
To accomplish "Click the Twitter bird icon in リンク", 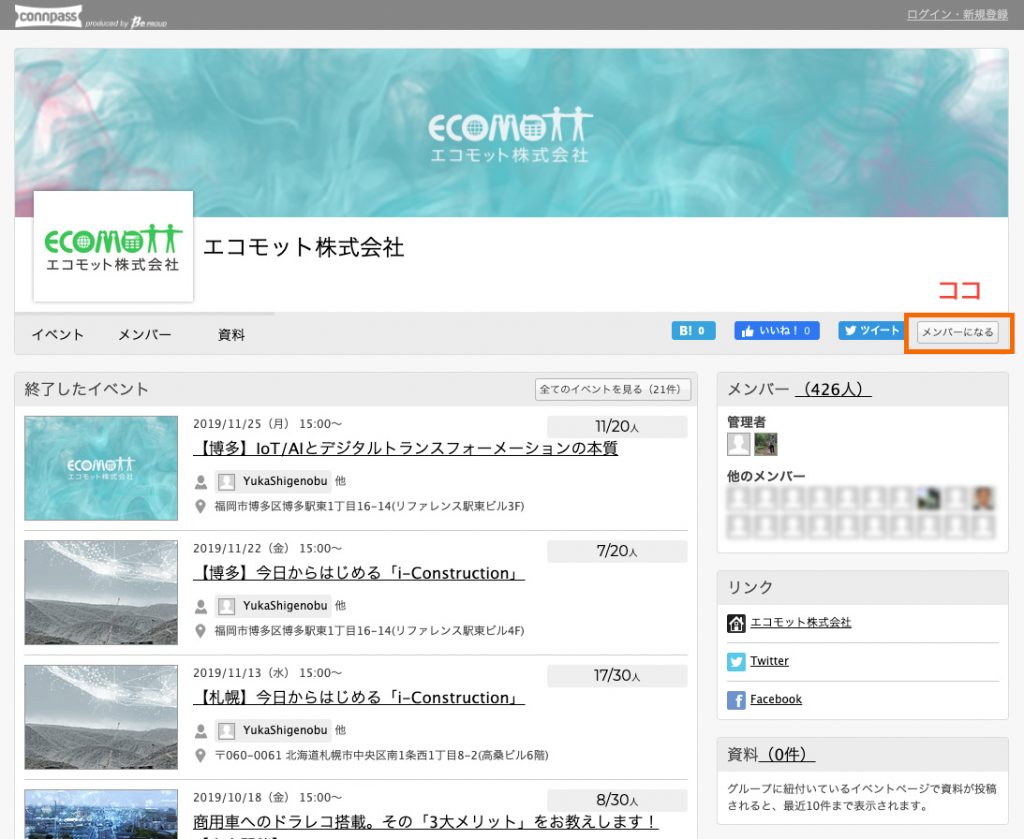I will coord(736,662).
